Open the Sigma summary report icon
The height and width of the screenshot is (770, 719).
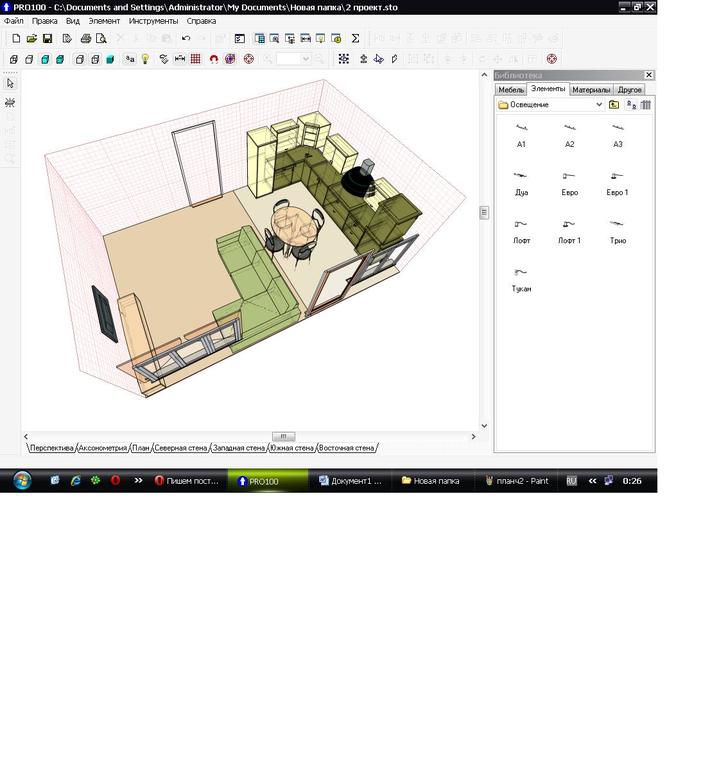355,39
